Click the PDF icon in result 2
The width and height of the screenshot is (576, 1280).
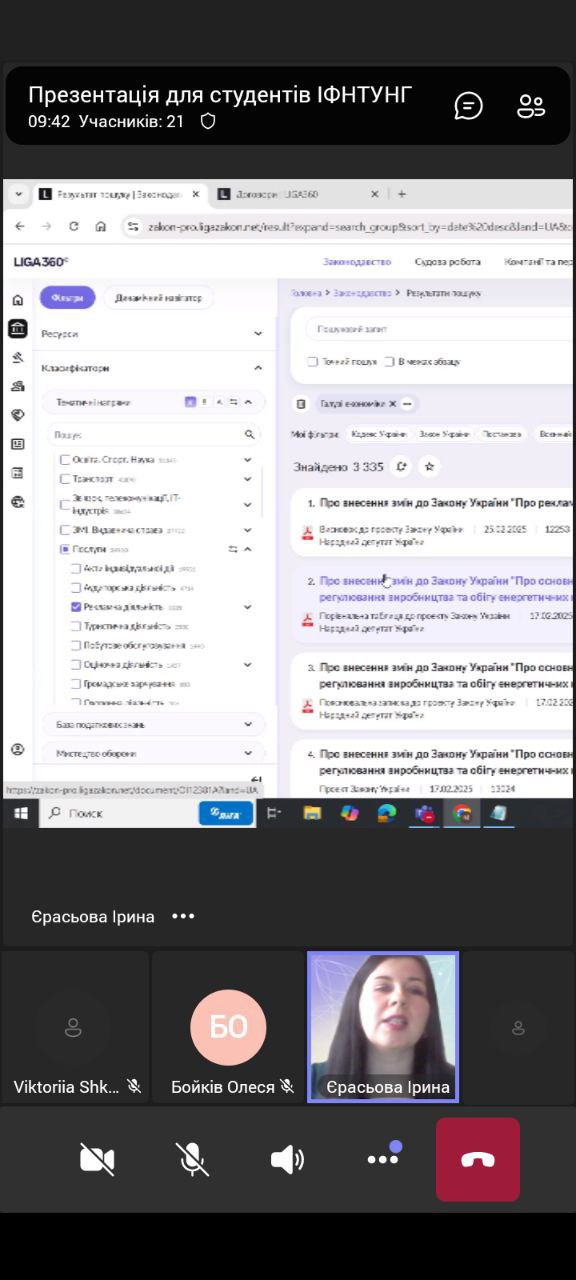308,621
